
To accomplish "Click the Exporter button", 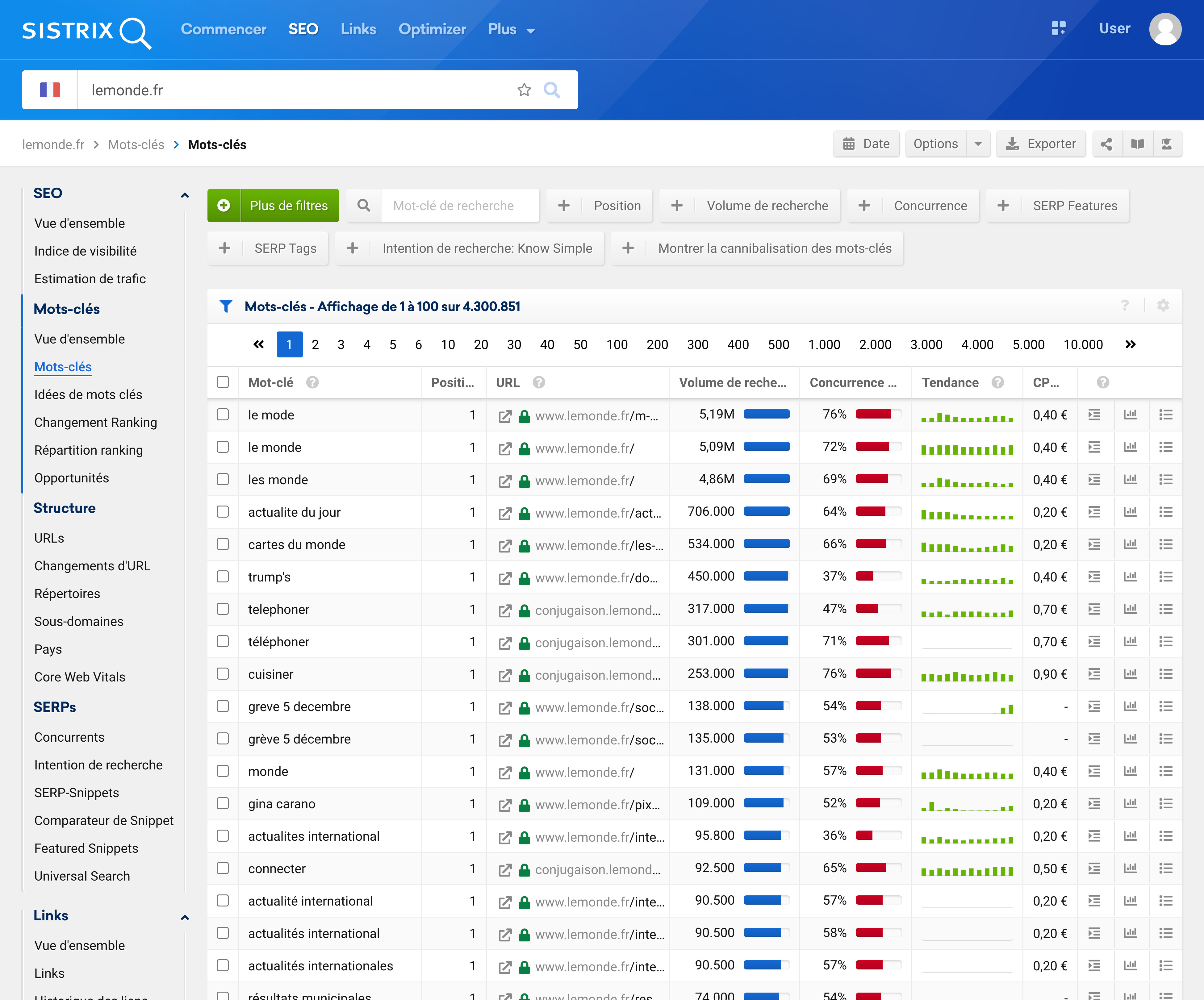I will (x=1041, y=144).
